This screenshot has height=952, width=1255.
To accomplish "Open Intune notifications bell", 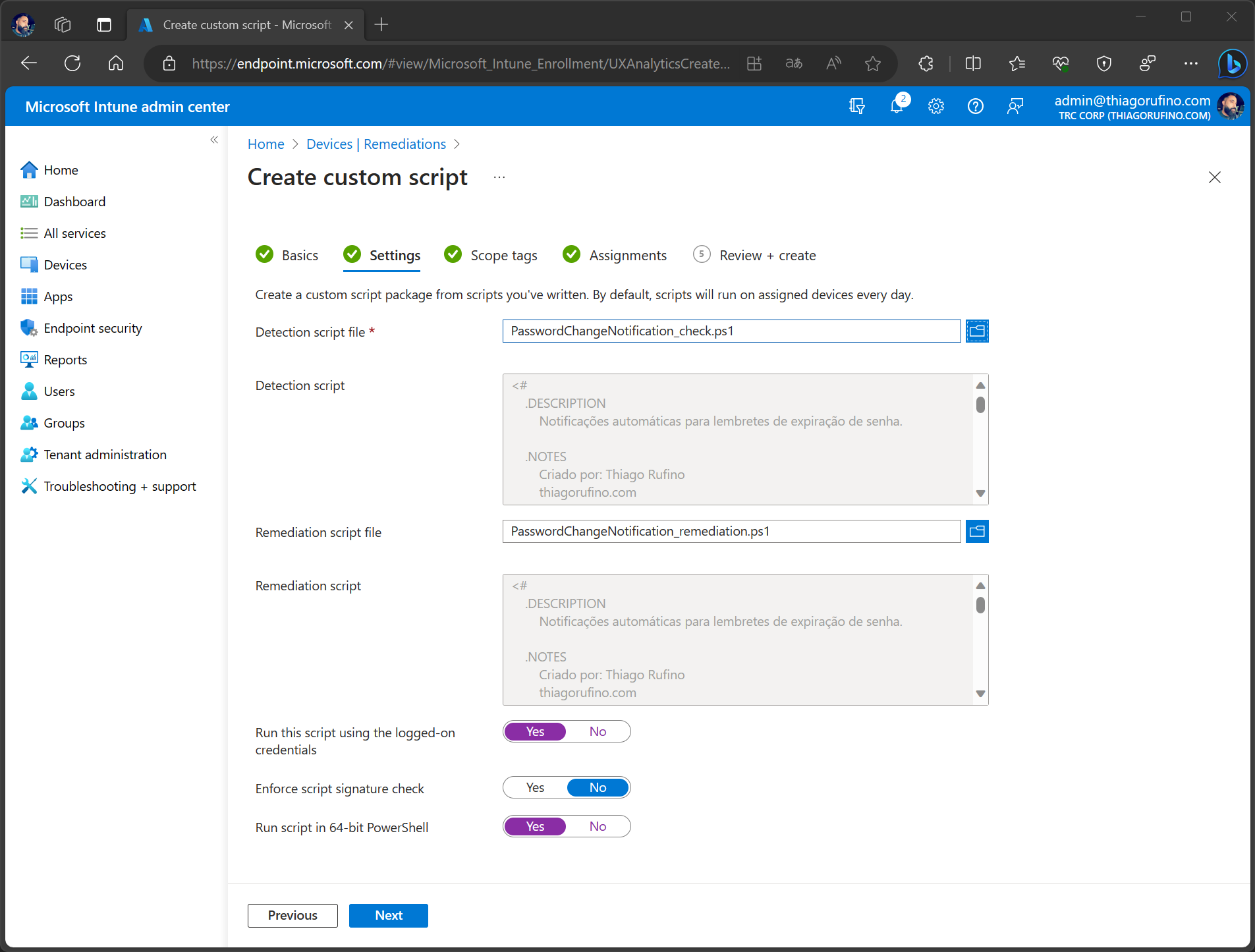I will (x=897, y=106).
